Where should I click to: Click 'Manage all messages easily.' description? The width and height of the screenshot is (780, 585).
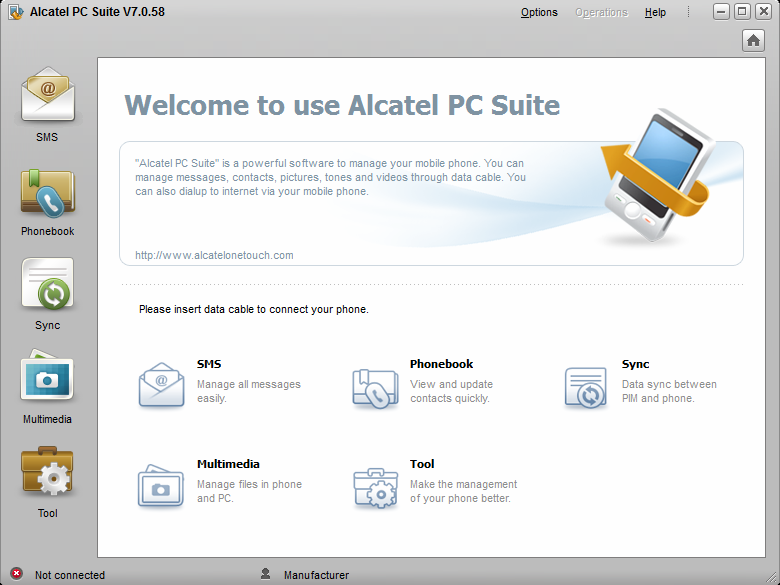coord(249,391)
